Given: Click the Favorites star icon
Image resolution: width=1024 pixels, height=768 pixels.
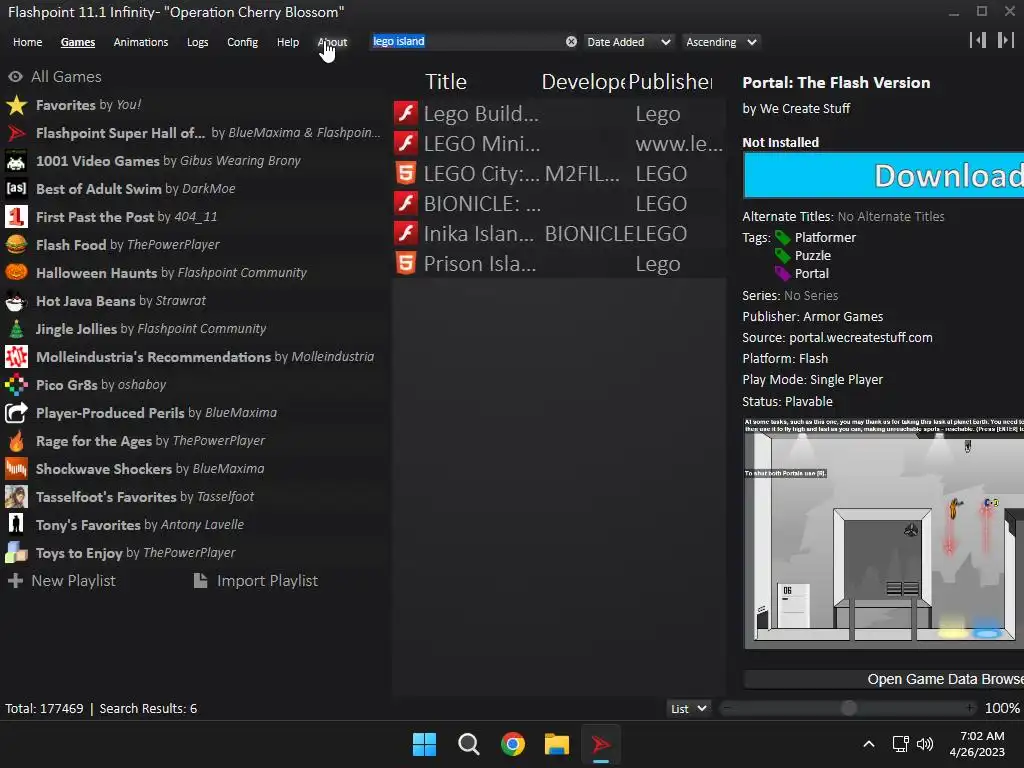Looking at the screenshot, I should (x=16, y=105).
